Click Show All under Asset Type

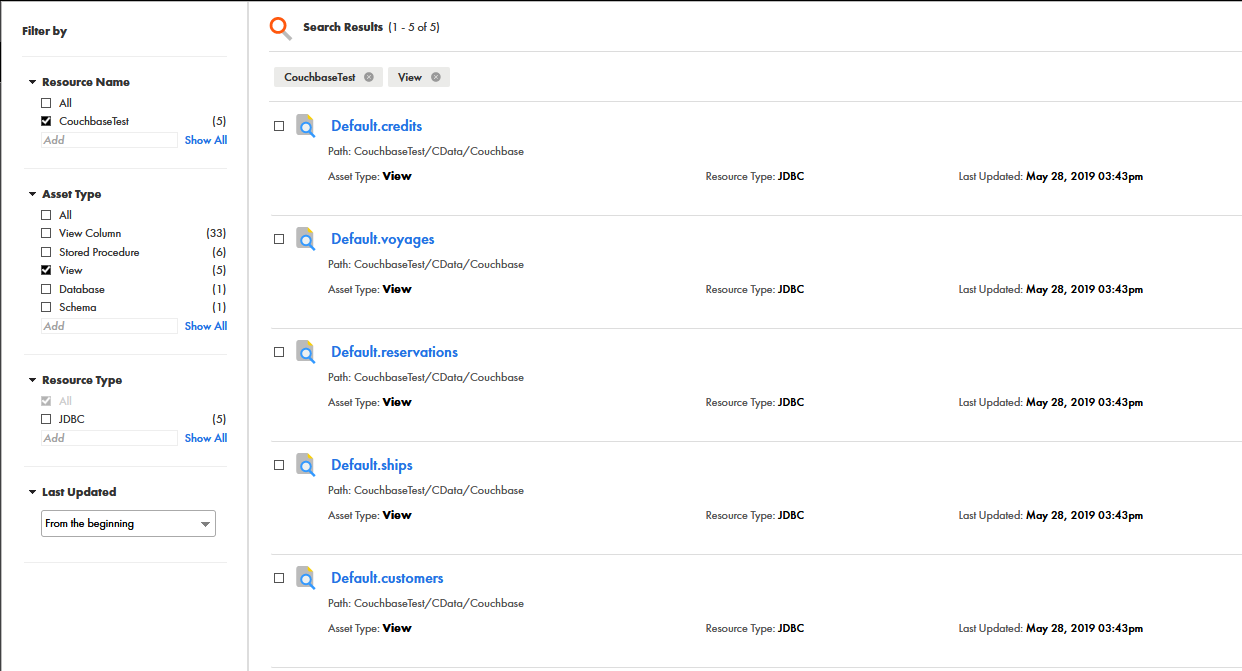pos(205,326)
